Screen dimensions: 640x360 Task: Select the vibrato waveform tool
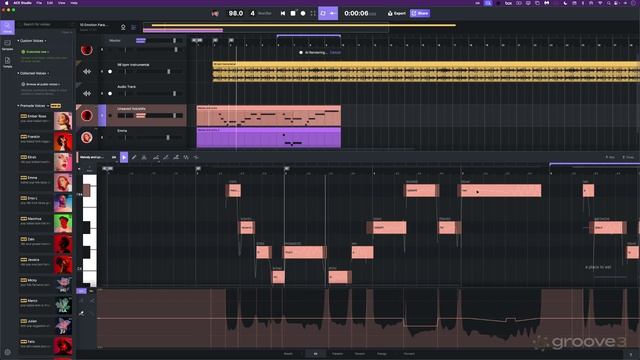tap(186, 157)
